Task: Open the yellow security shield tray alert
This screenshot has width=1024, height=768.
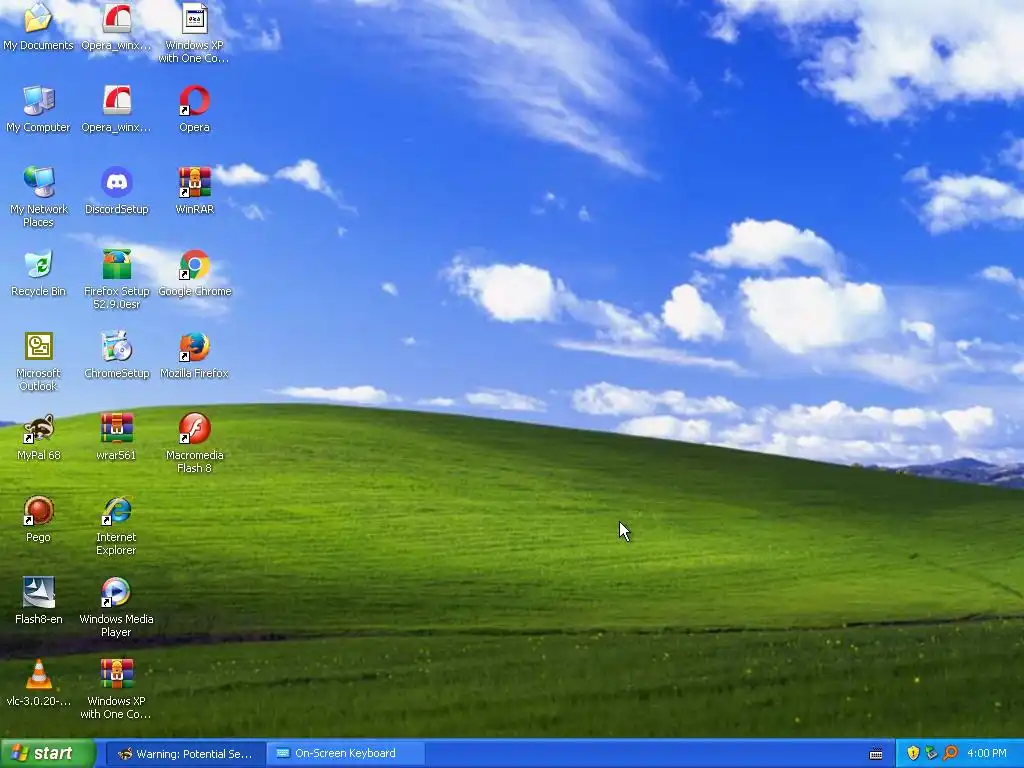Action: pyautogui.click(x=913, y=754)
